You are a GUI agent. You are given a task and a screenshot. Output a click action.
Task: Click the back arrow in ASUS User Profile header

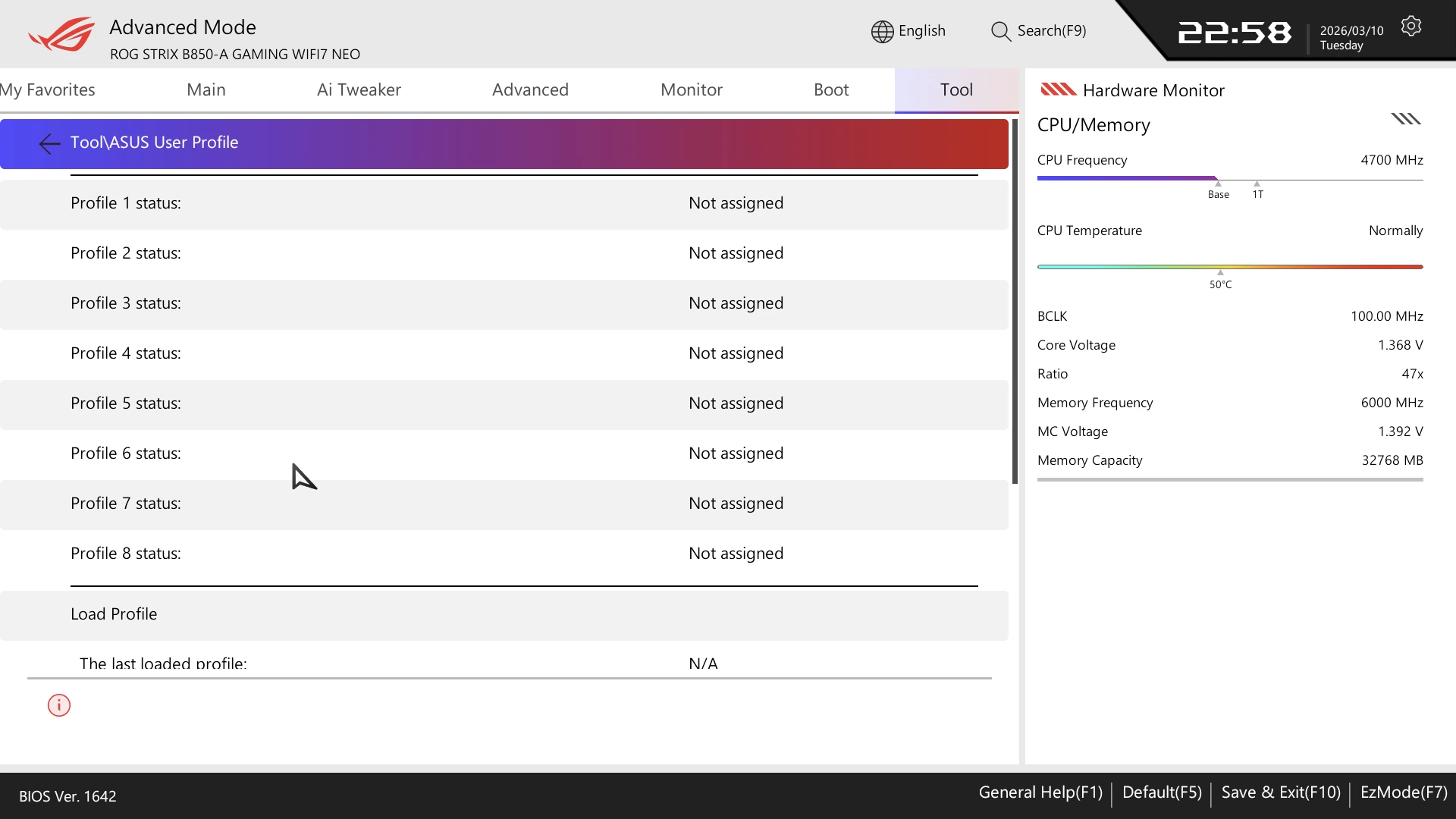point(49,143)
